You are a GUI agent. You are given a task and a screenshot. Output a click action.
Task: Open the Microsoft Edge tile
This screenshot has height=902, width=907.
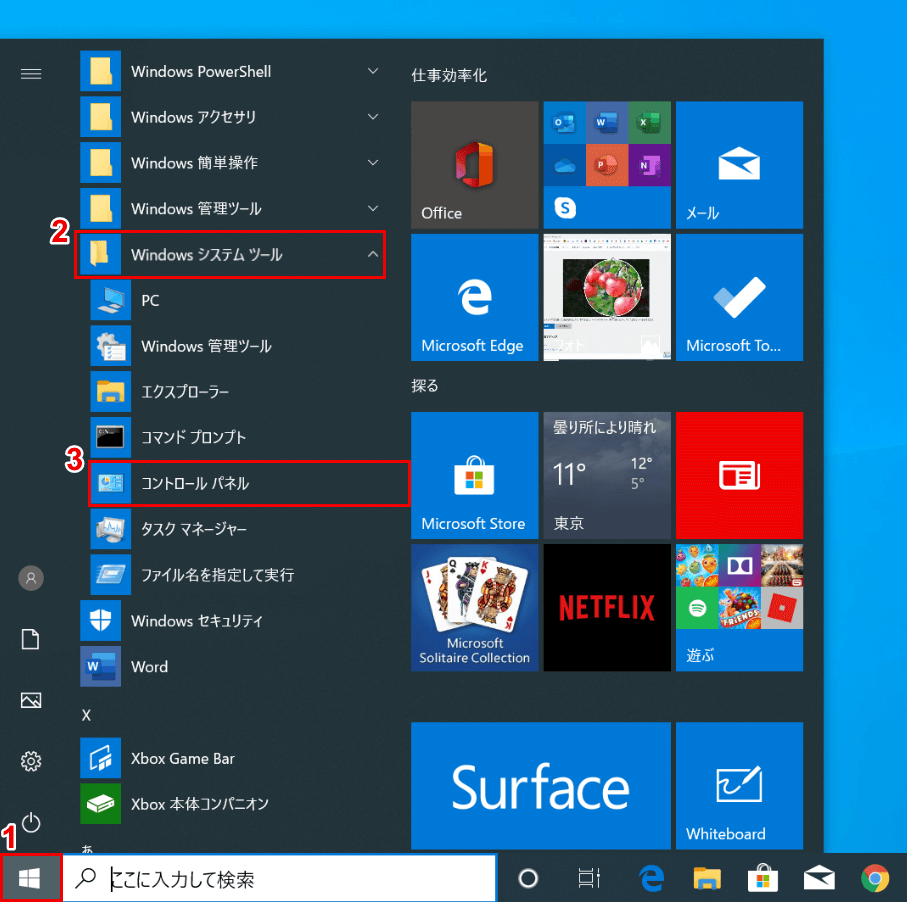pyautogui.click(x=474, y=297)
